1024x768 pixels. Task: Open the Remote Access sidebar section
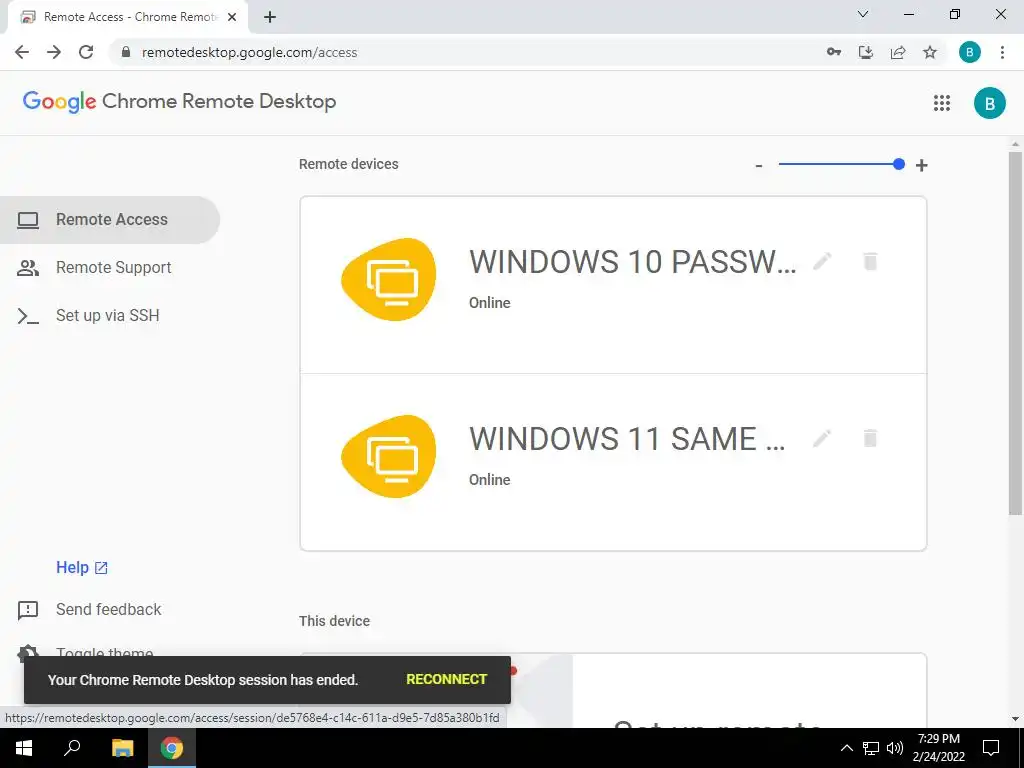click(x=110, y=219)
